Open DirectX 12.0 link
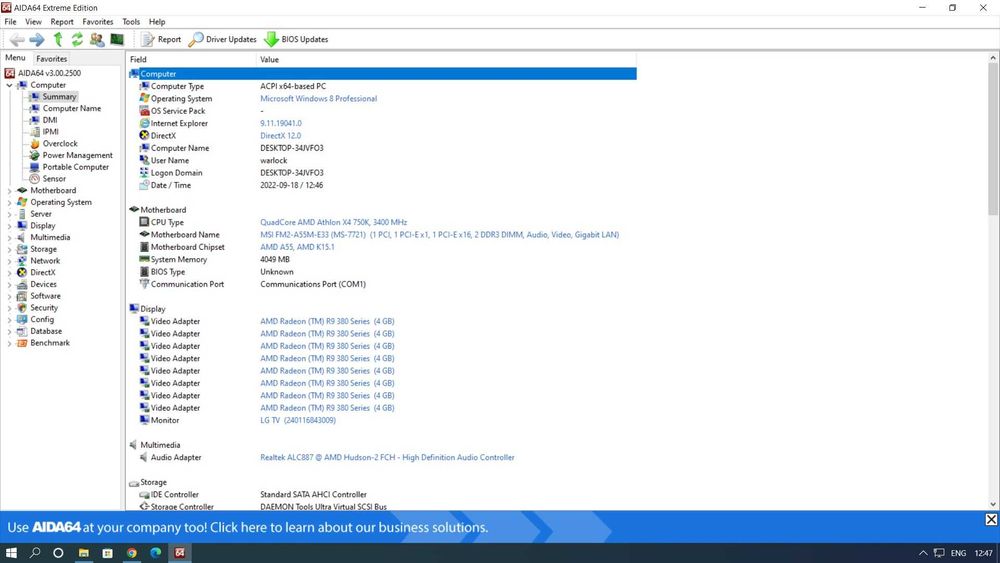 [280, 136]
